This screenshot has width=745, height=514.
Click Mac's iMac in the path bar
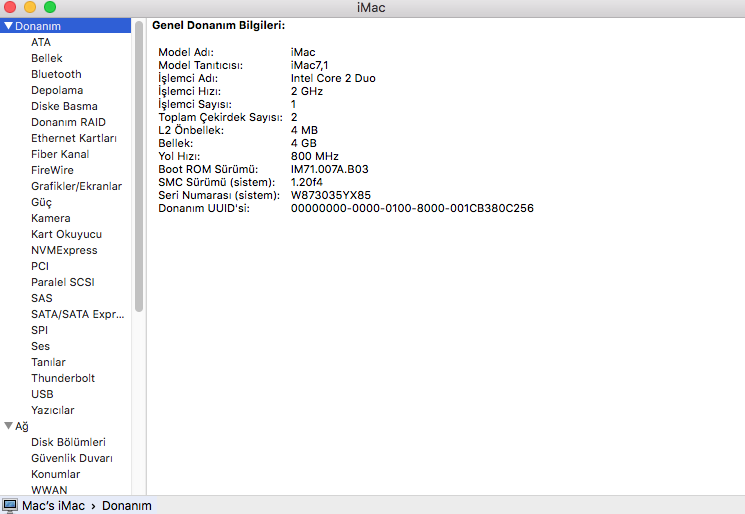tap(54, 505)
